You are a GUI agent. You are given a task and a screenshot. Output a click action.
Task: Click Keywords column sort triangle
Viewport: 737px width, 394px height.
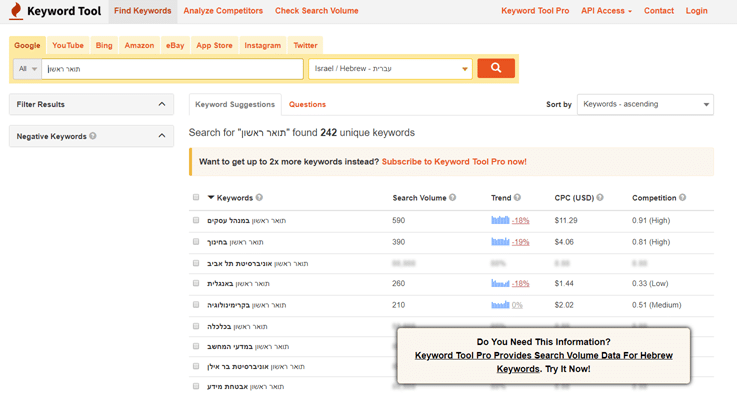click(211, 197)
